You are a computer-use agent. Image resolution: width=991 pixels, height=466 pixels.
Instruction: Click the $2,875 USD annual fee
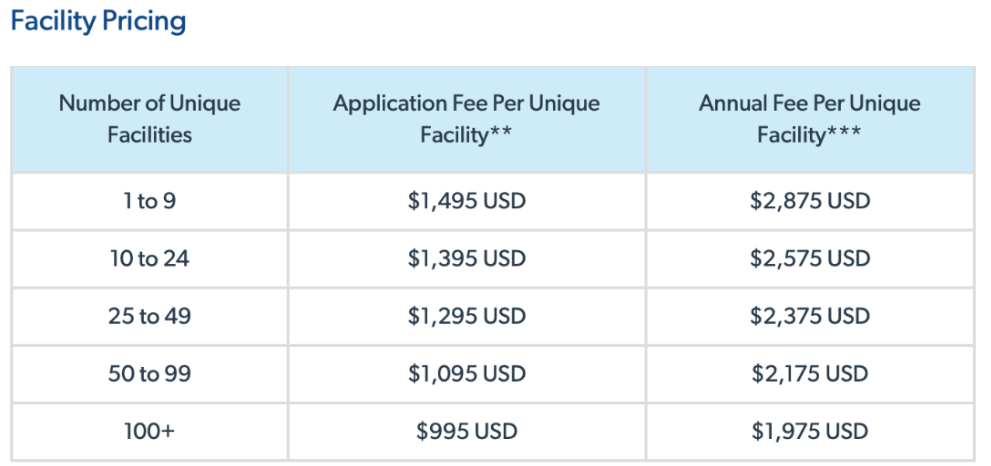pos(810,202)
